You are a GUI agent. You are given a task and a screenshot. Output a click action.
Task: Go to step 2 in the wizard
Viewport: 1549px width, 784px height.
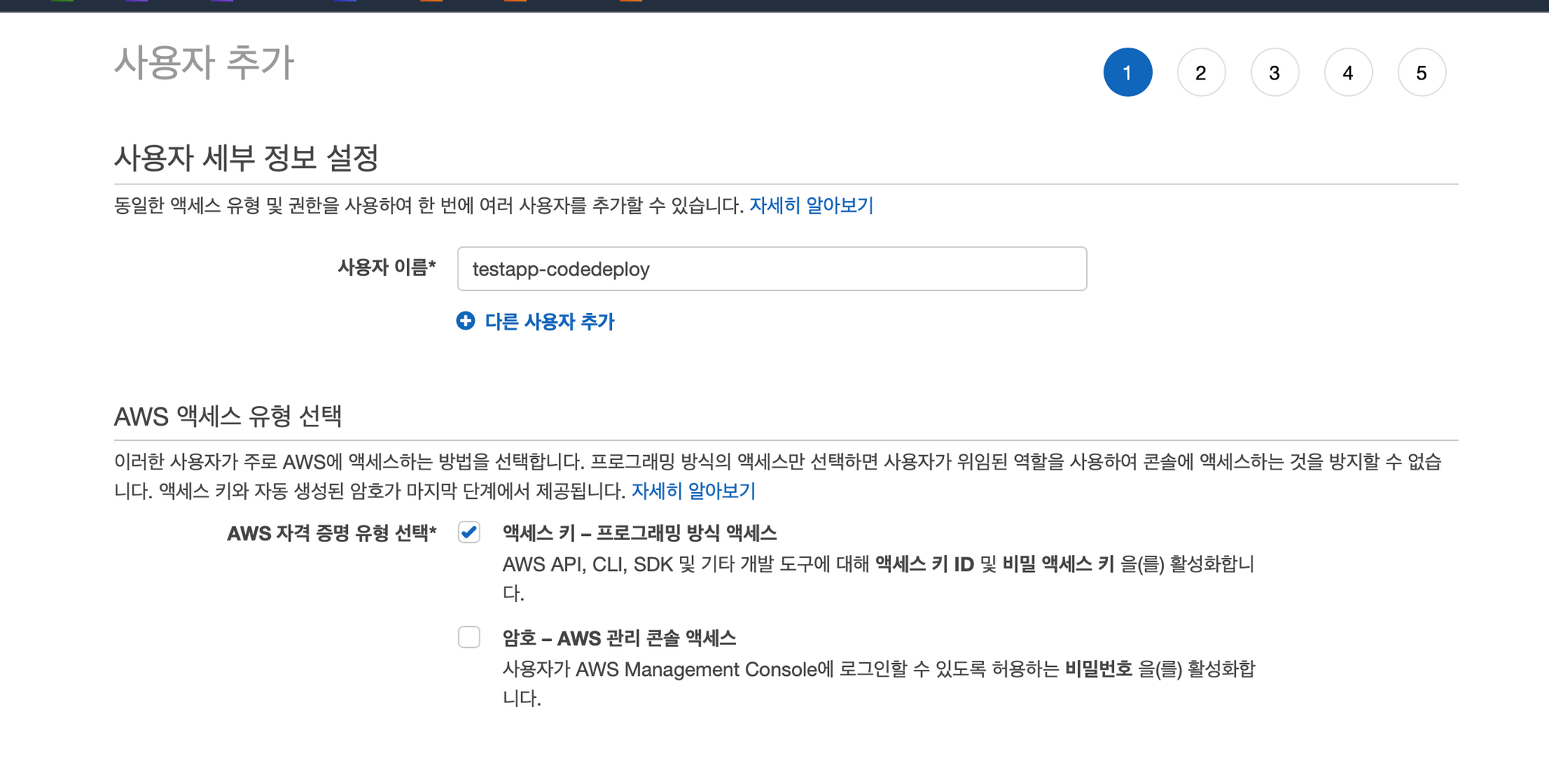1201,73
